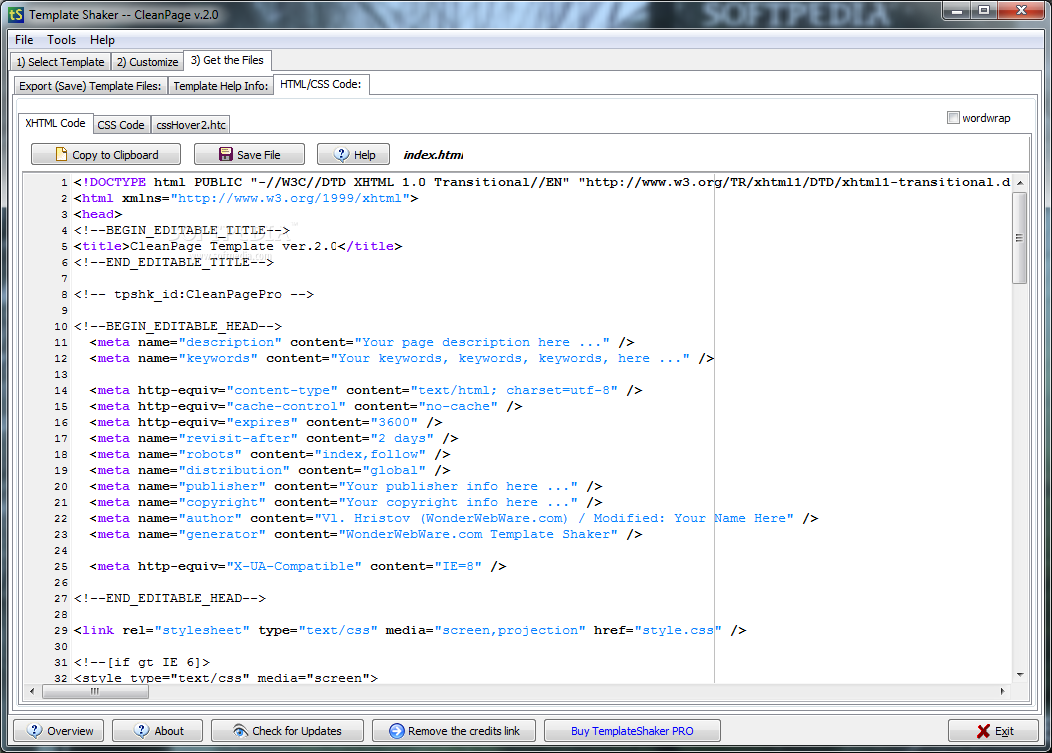Open the File menu
1052x753 pixels.
coord(24,40)
